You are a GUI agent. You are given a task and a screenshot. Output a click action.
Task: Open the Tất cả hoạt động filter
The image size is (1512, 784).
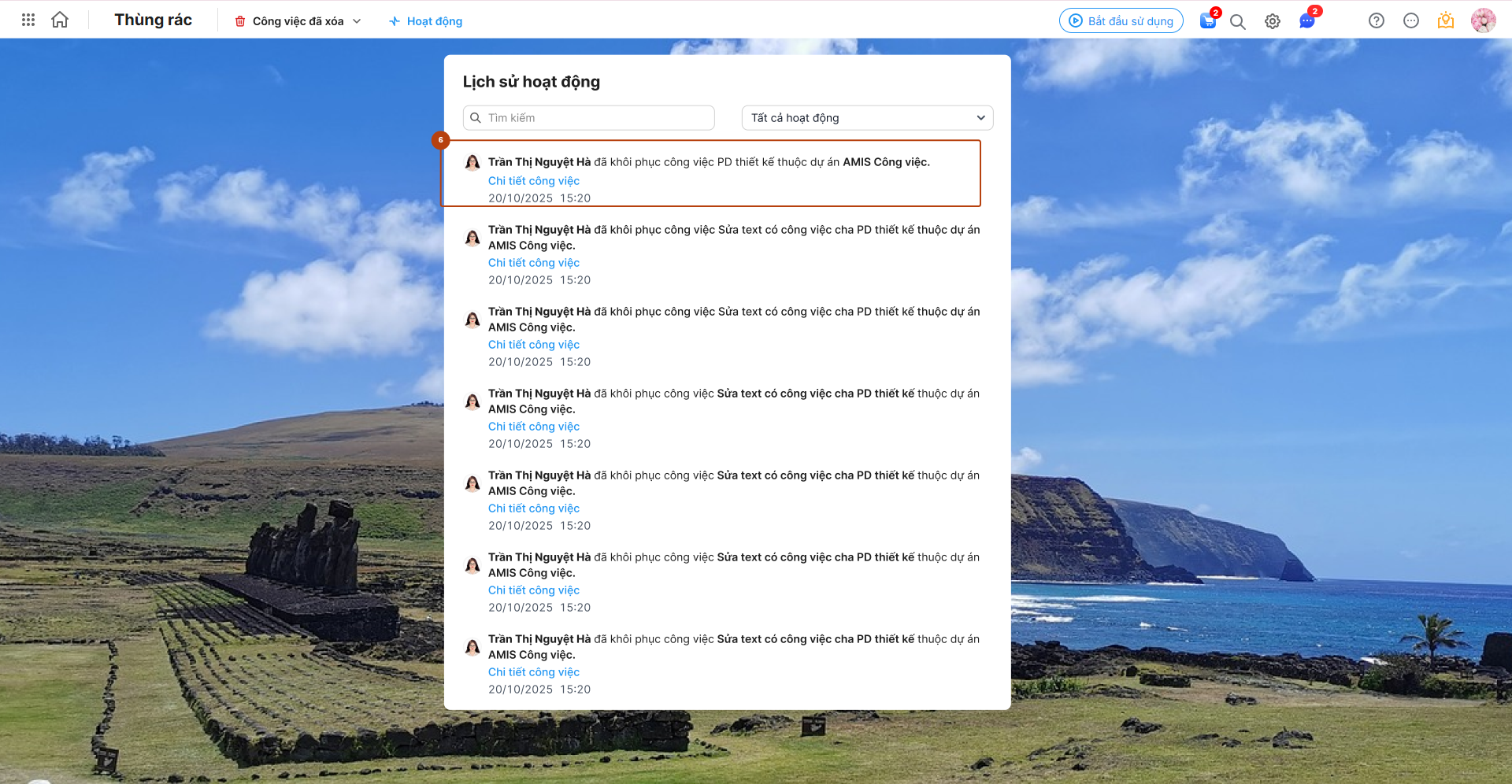[x=867, y=118]
